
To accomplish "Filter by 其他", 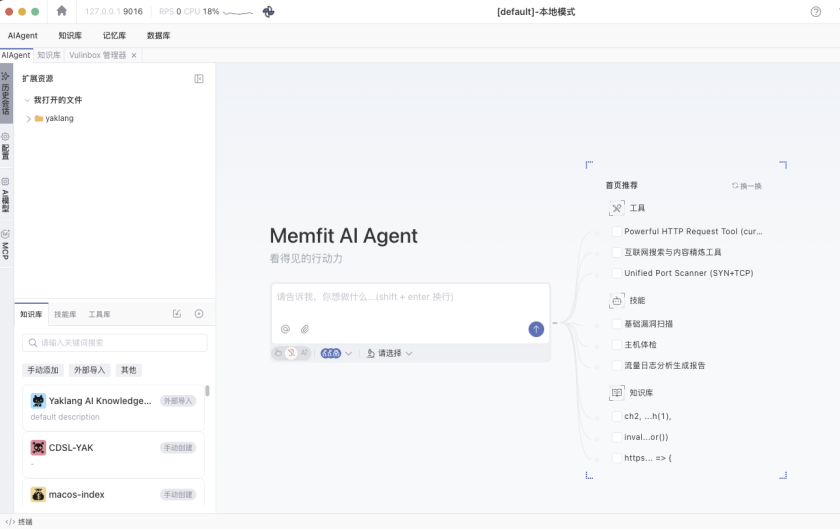I will (x=128, y=370).
